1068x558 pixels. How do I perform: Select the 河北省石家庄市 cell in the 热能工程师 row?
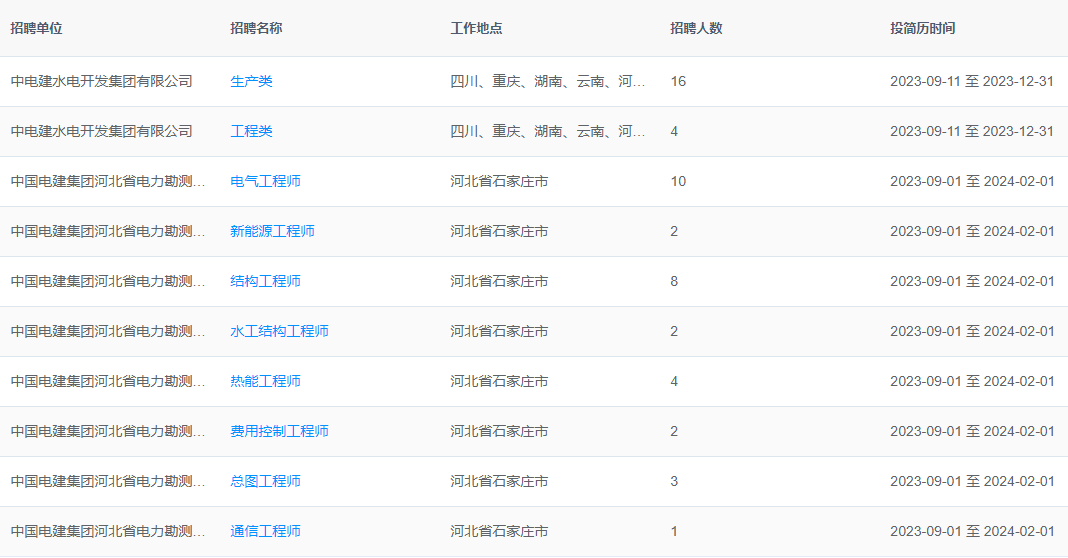499,381
